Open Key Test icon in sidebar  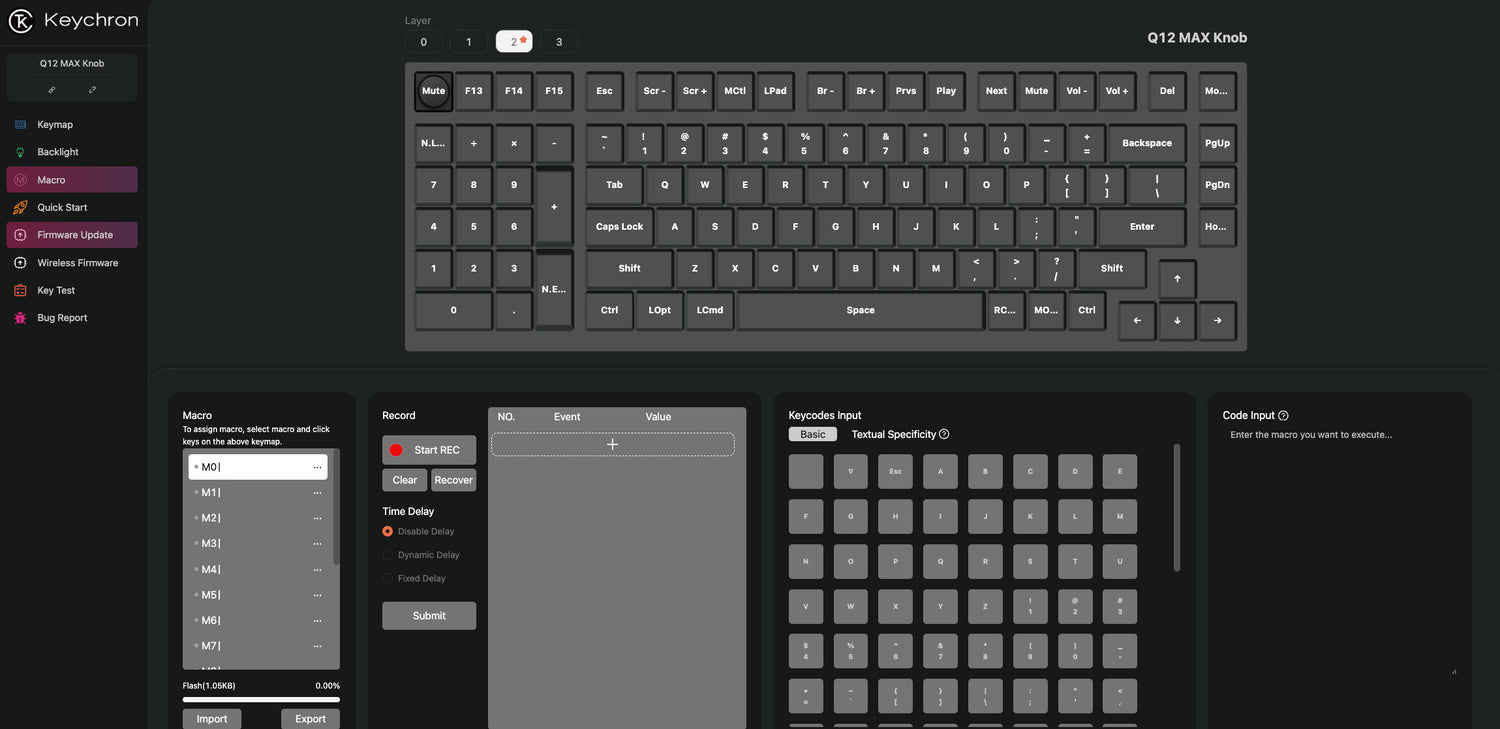(x=20, y=290)
